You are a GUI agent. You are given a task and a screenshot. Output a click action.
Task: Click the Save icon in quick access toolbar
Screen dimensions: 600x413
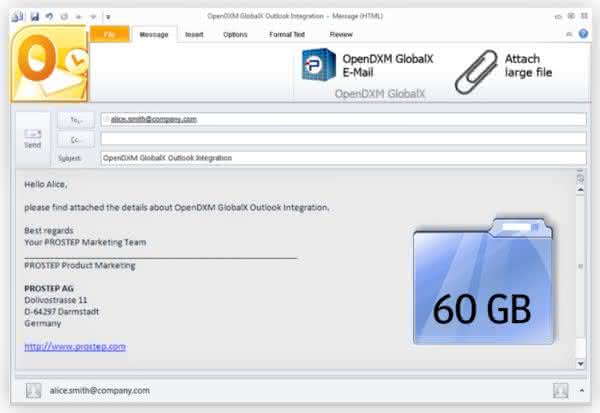pos(35,17)
